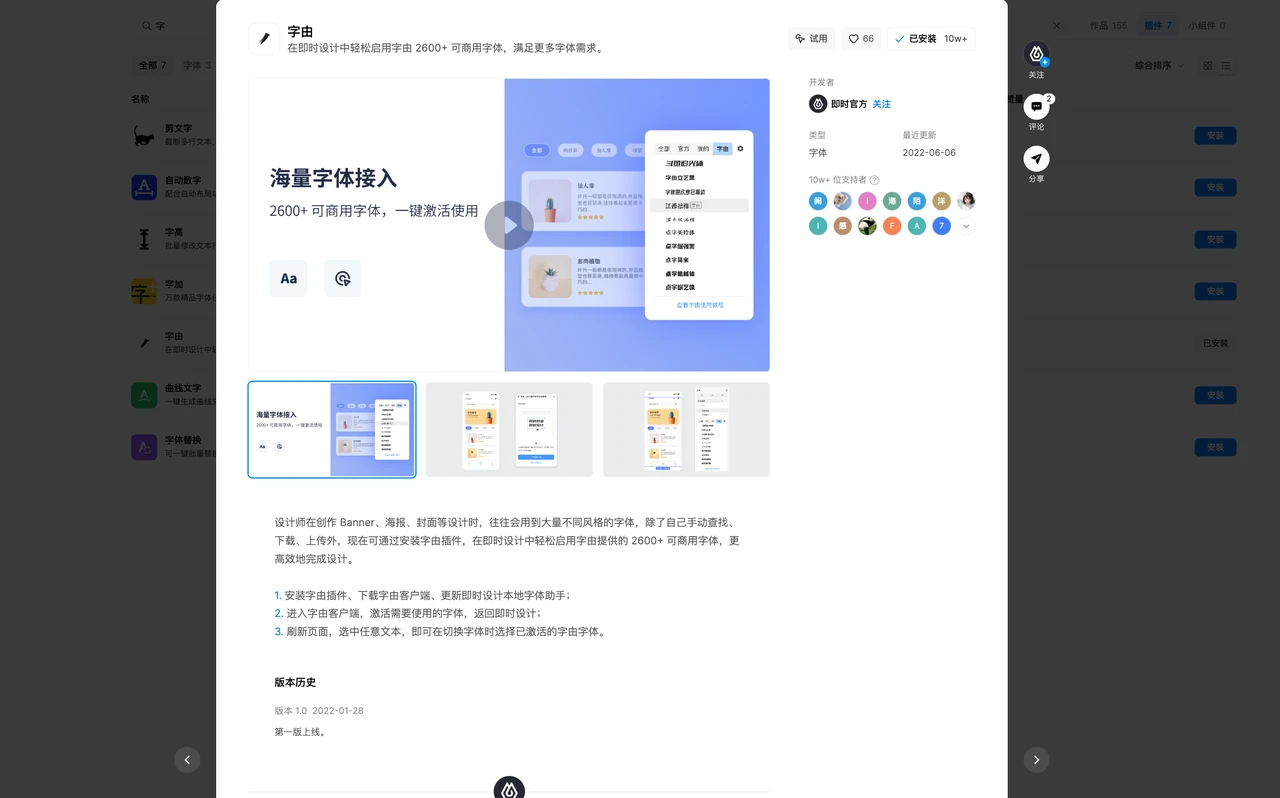Select the second preview thumbnail
The image size is (1280, 798).
pos(509,429)
